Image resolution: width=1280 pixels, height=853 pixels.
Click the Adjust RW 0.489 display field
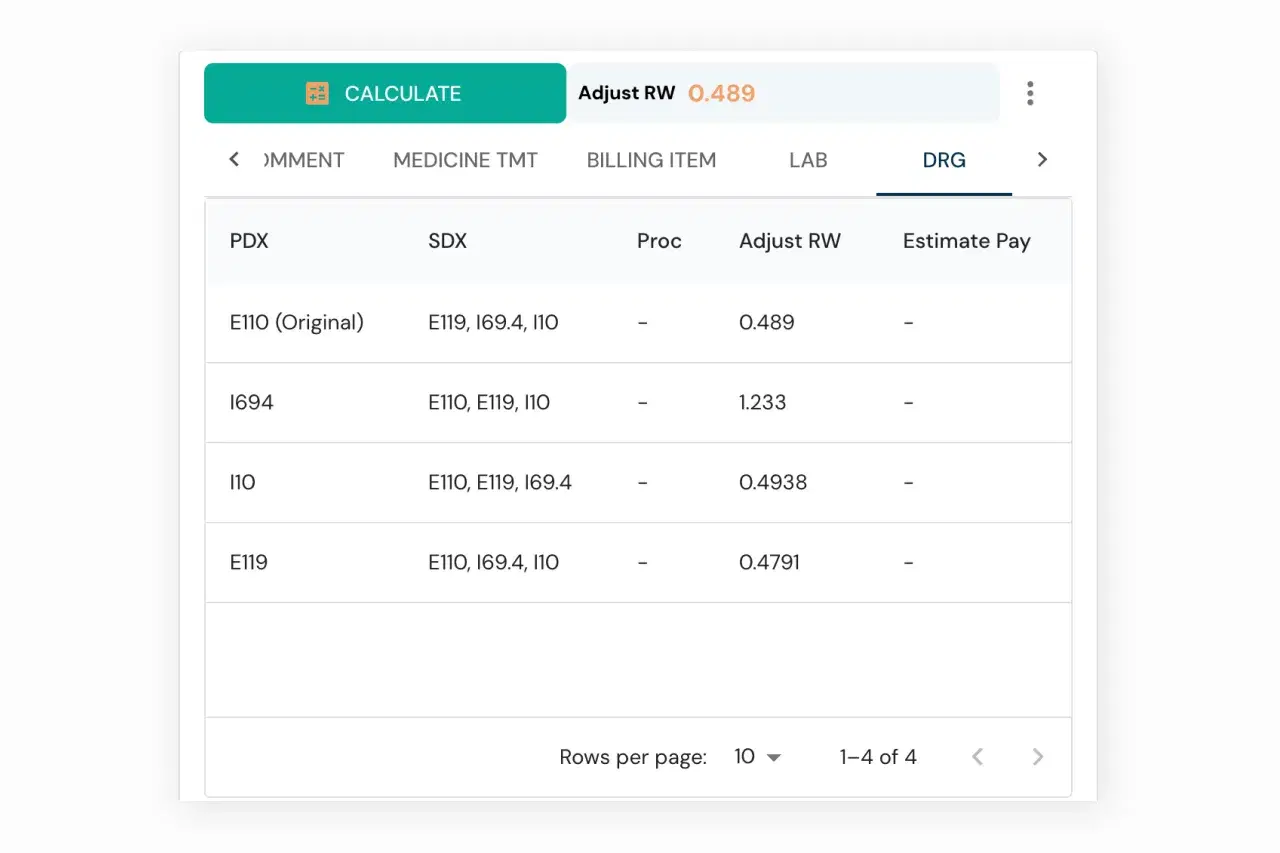782,94
